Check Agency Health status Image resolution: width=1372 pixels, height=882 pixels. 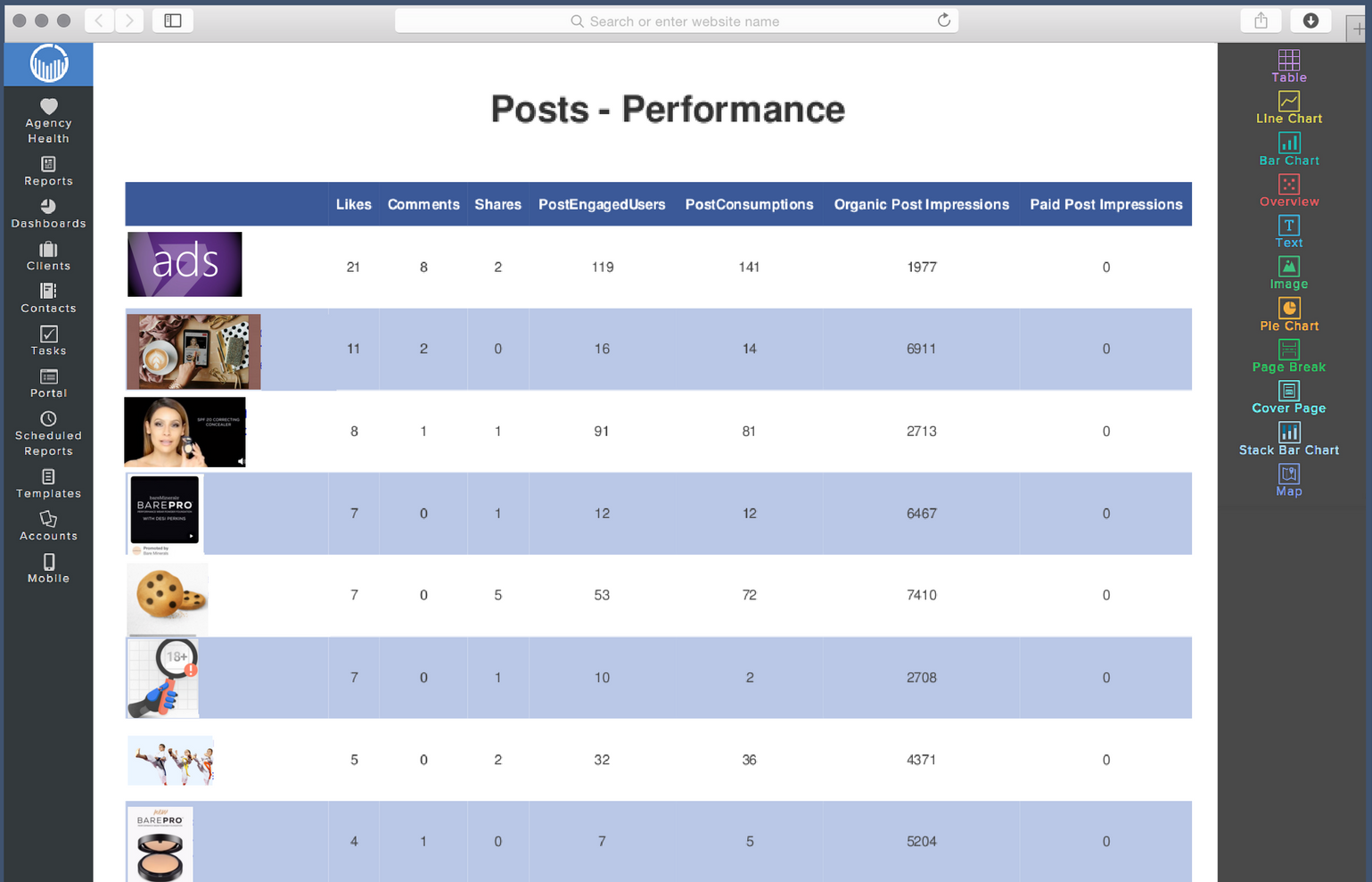pos(48,120)
